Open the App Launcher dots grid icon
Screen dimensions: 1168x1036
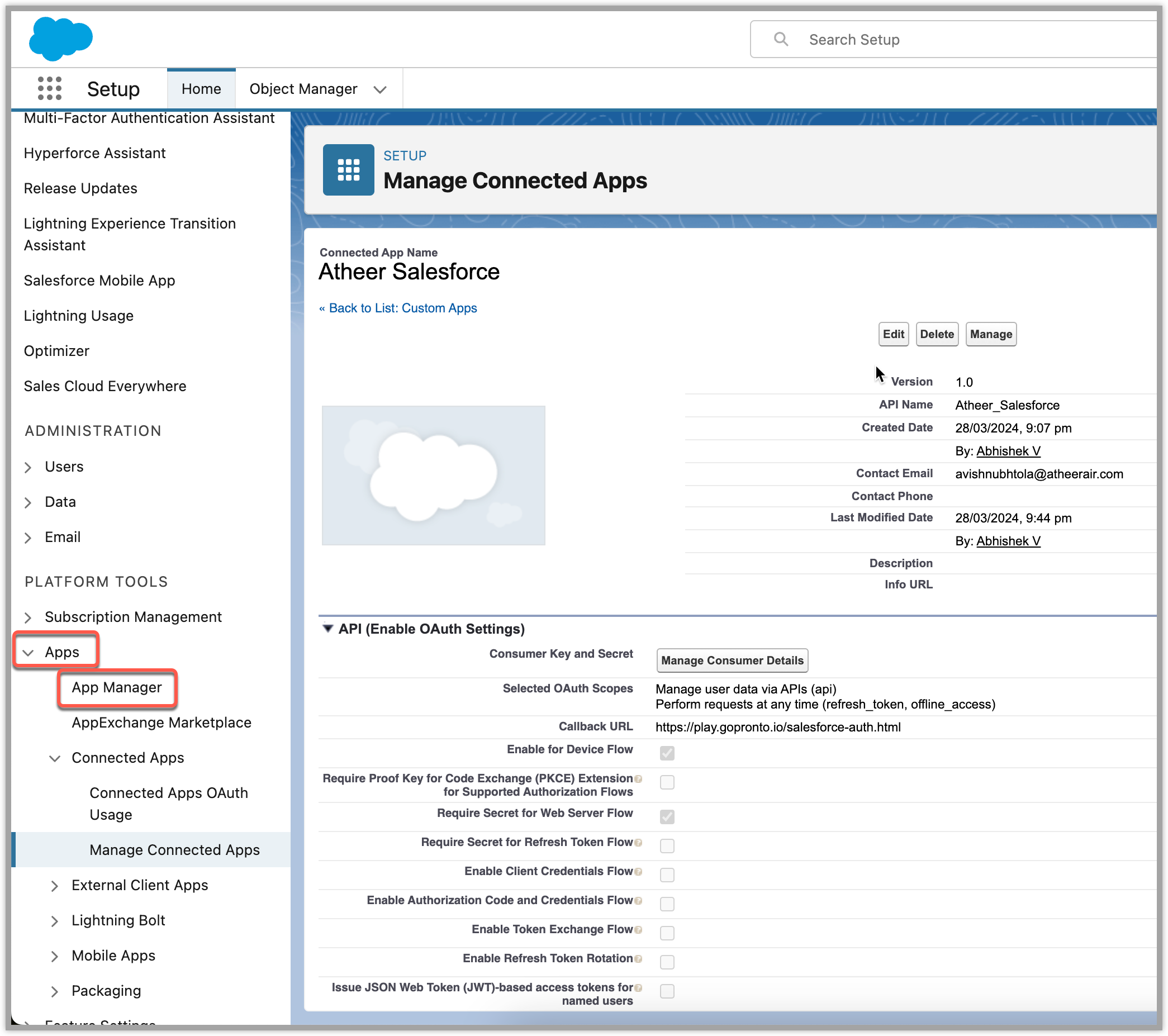[50, 89]
